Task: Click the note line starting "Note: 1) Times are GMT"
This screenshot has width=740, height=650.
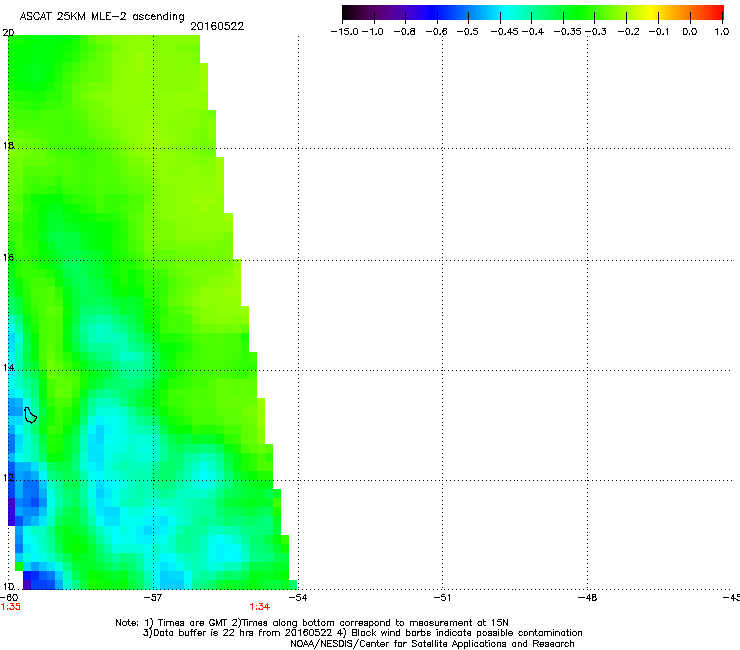Action: point(312,623)
